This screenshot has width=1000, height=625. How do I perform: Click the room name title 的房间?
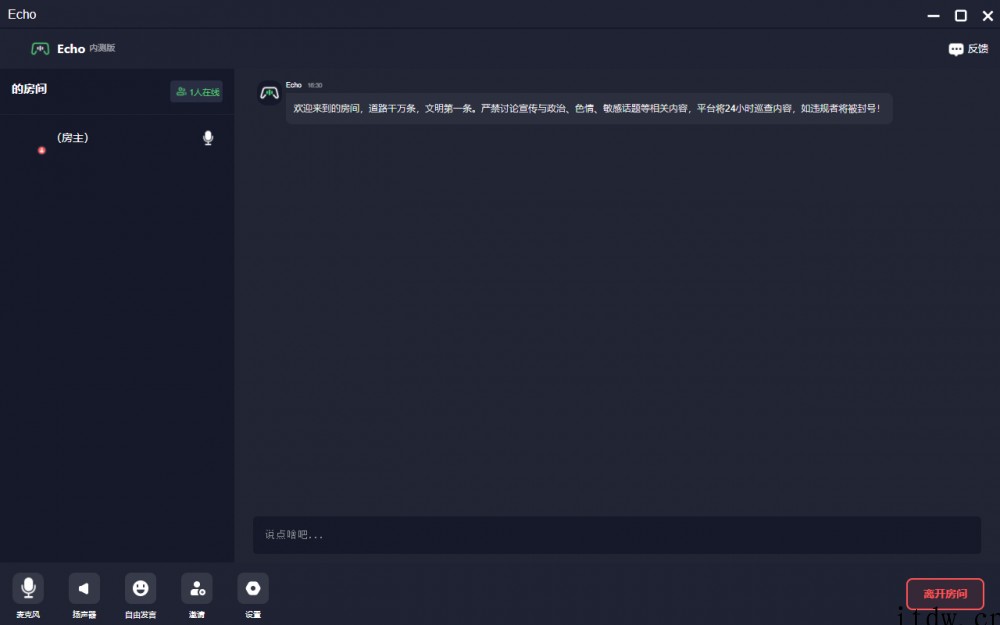tap(29, 89)
